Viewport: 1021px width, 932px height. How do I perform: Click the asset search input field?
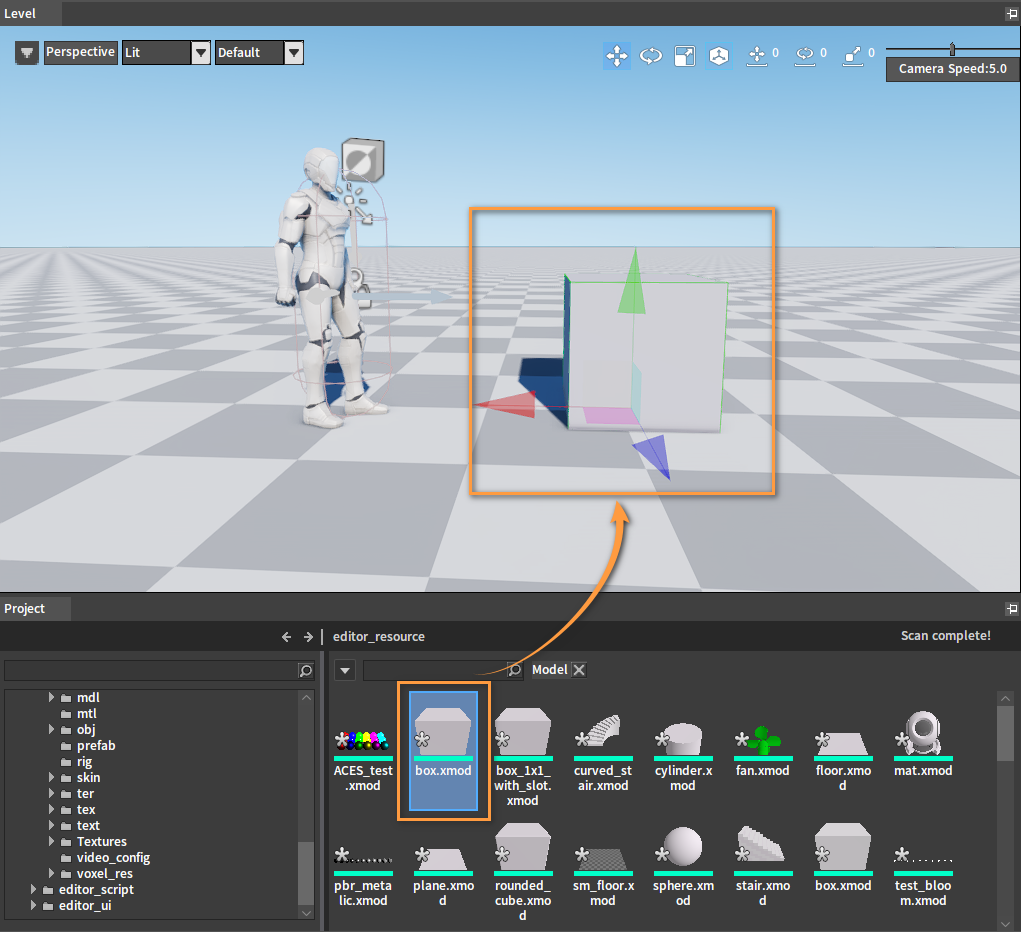coord(435,670)
